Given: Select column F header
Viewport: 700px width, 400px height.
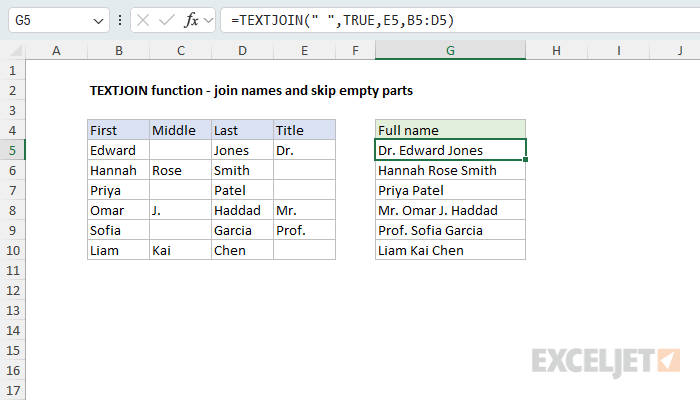Looking at the screenshot, I should point(355,50).
